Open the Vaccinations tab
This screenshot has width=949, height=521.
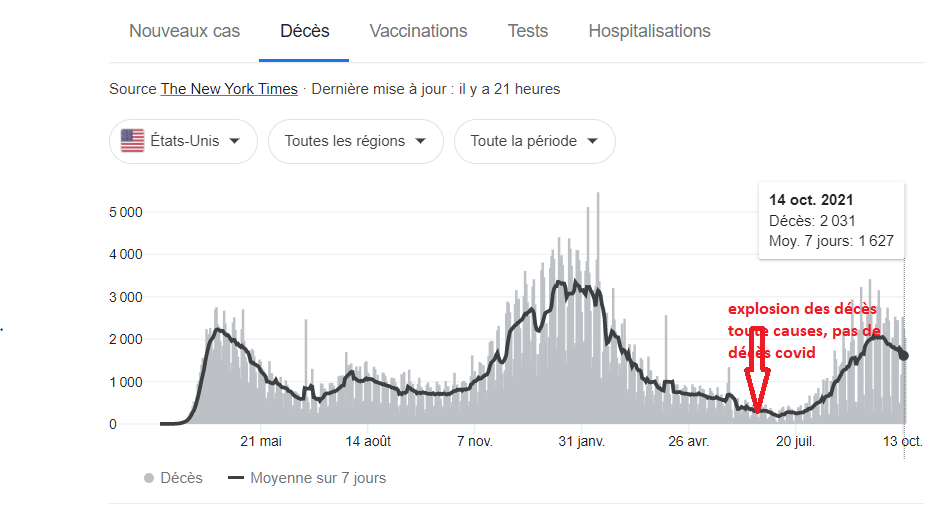[418, 31]
